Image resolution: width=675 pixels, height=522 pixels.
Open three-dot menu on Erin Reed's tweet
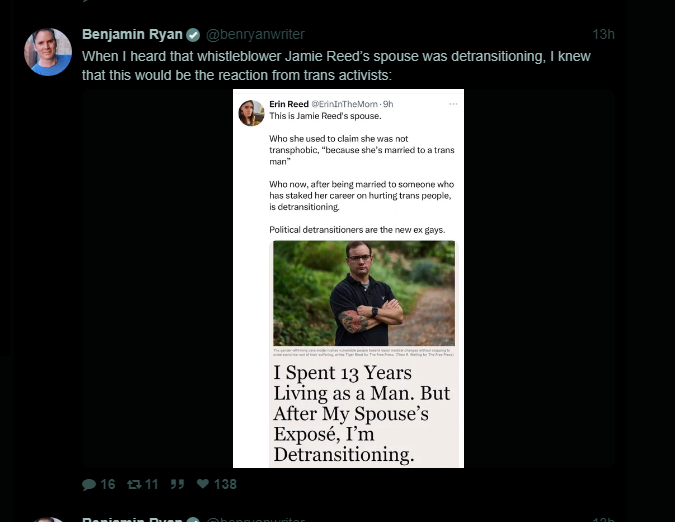(x=453, y=104)
